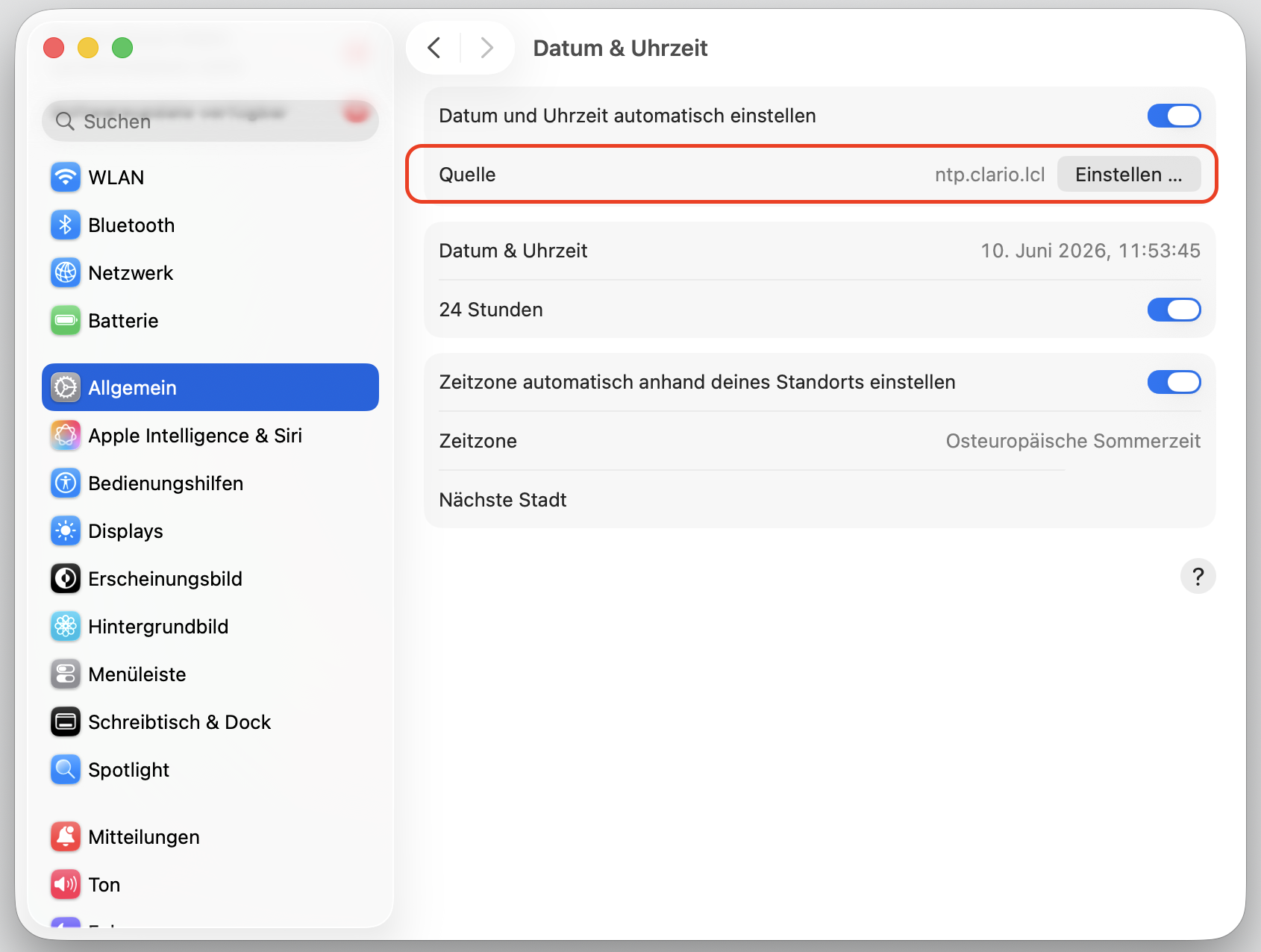This screenshot has width=1261, height=952.
Task: Click the Displays sun icon
Action: tap(66, 531)
